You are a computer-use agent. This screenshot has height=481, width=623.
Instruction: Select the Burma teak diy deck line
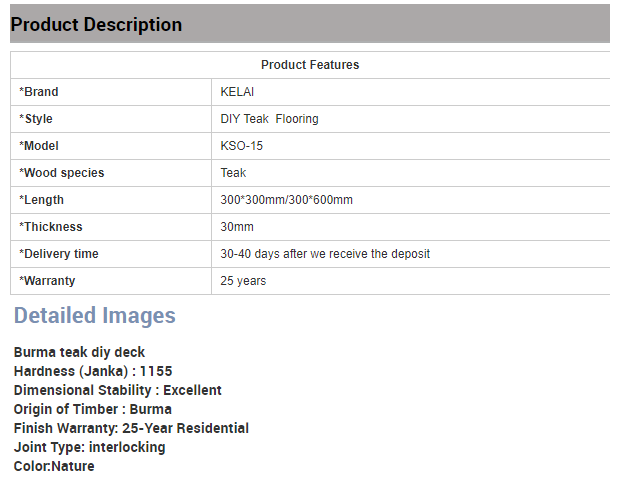[79, 352]
